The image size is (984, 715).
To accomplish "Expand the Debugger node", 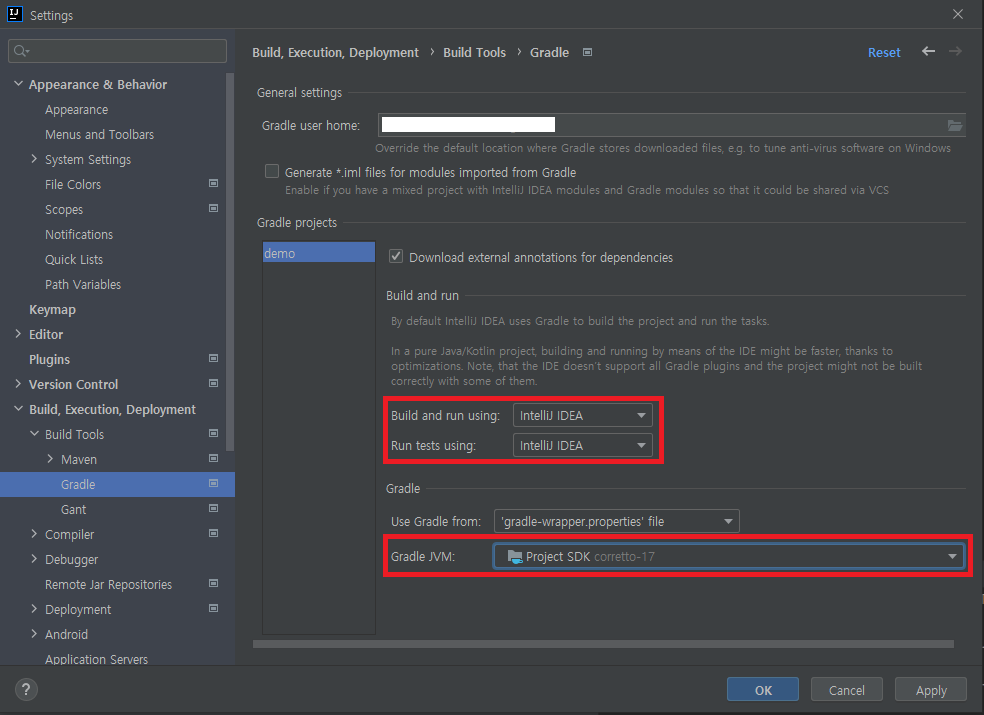I will (35, 559).
